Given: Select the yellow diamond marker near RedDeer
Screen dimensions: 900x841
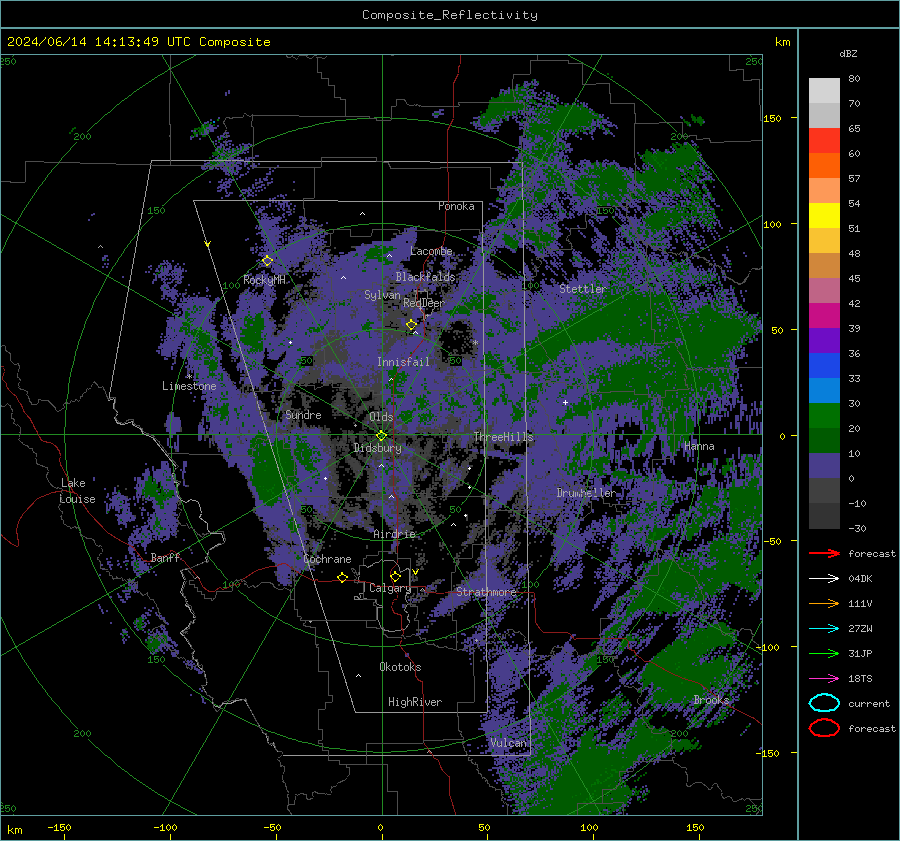Looking at the screenshot, I should [411, 325].
